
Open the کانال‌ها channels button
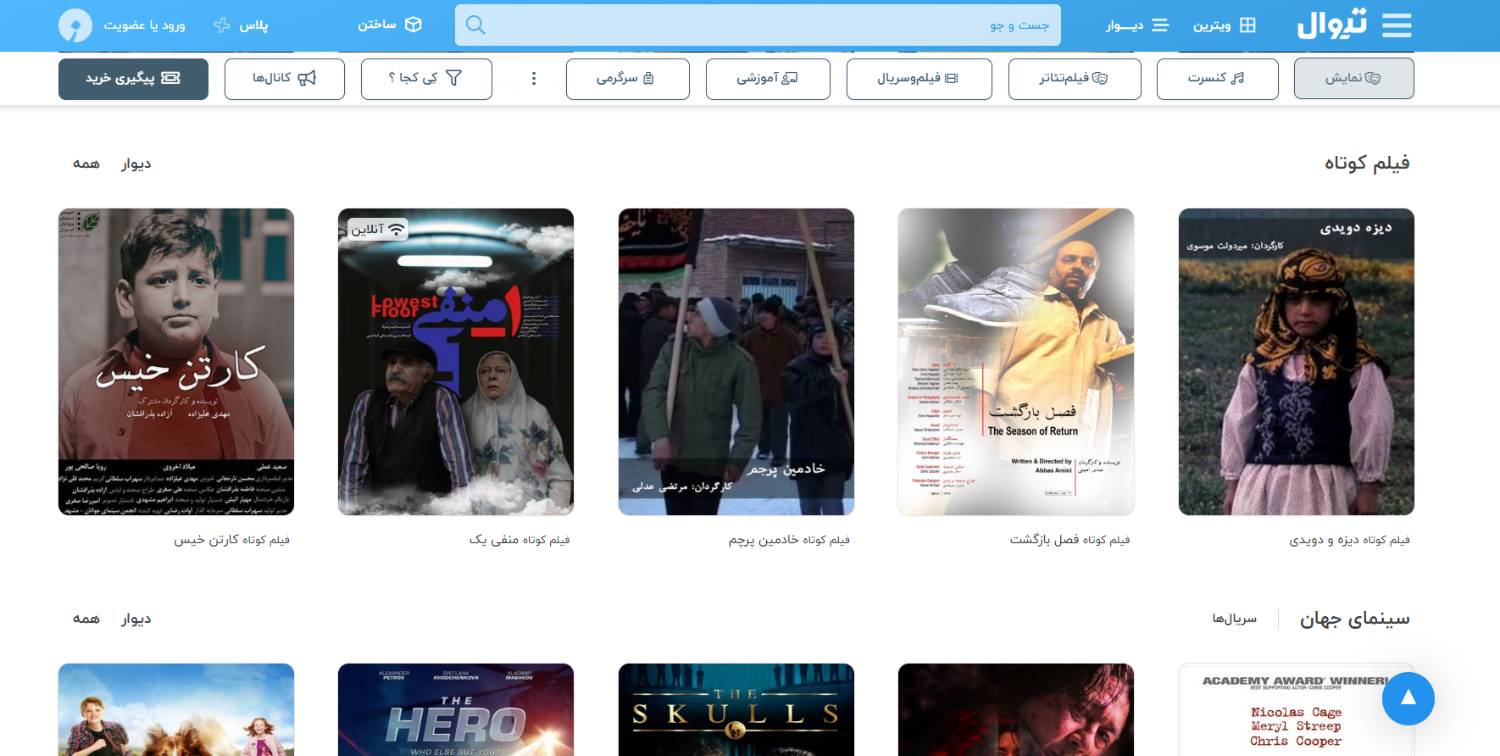(x=284, y=78)
